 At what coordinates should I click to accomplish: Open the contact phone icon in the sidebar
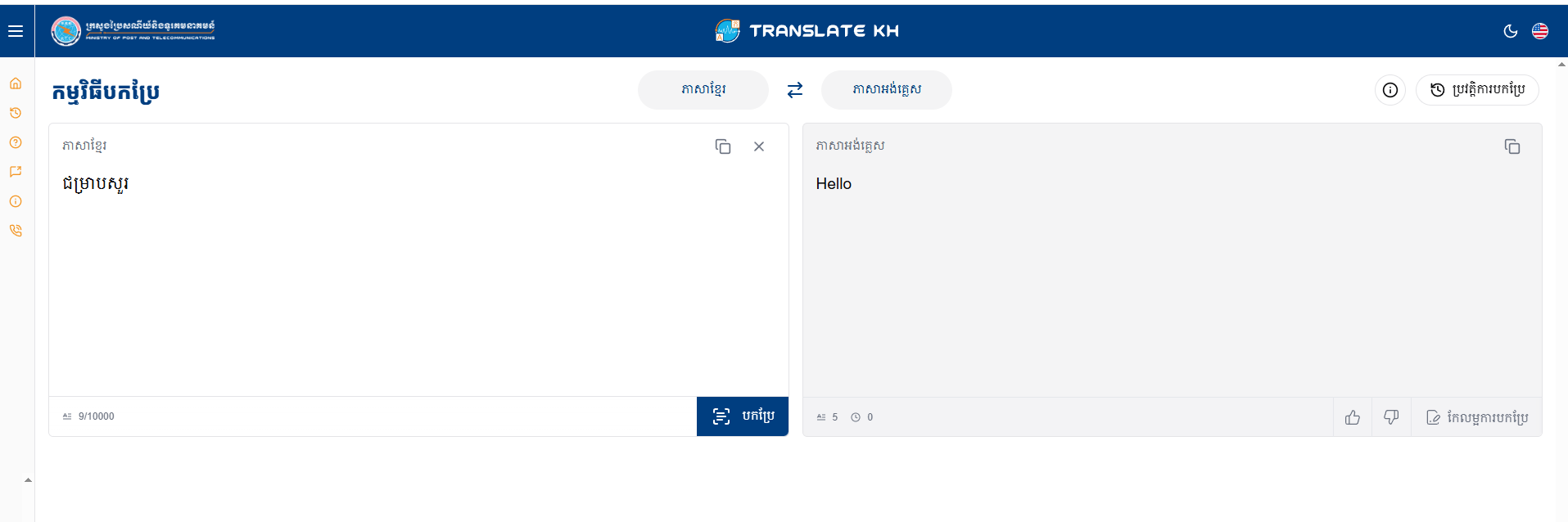pos(16,231)
